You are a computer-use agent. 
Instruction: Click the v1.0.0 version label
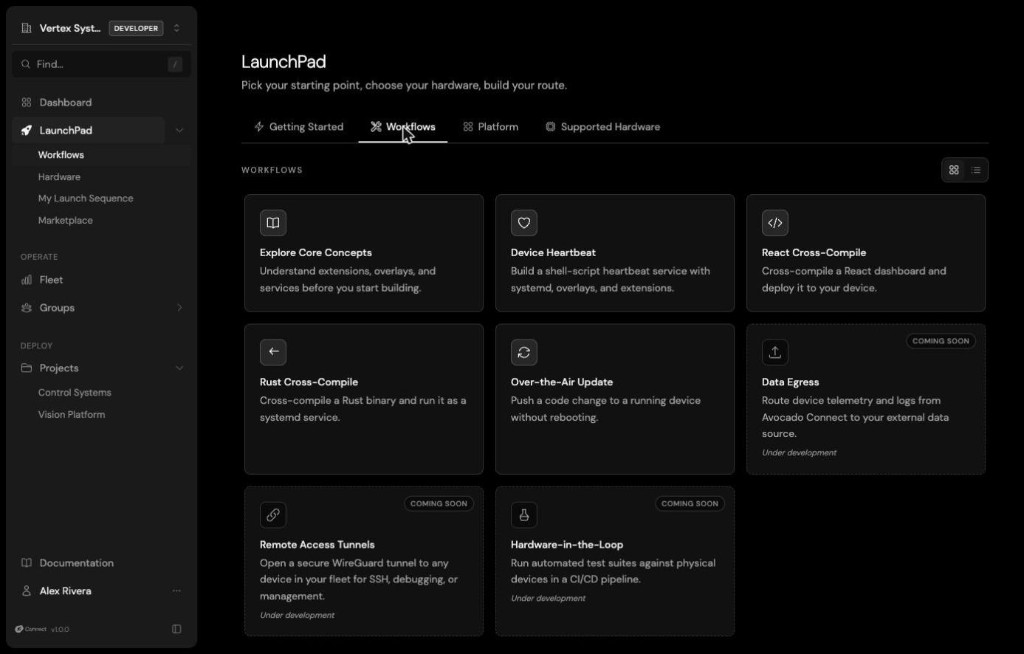coord(60,630)
